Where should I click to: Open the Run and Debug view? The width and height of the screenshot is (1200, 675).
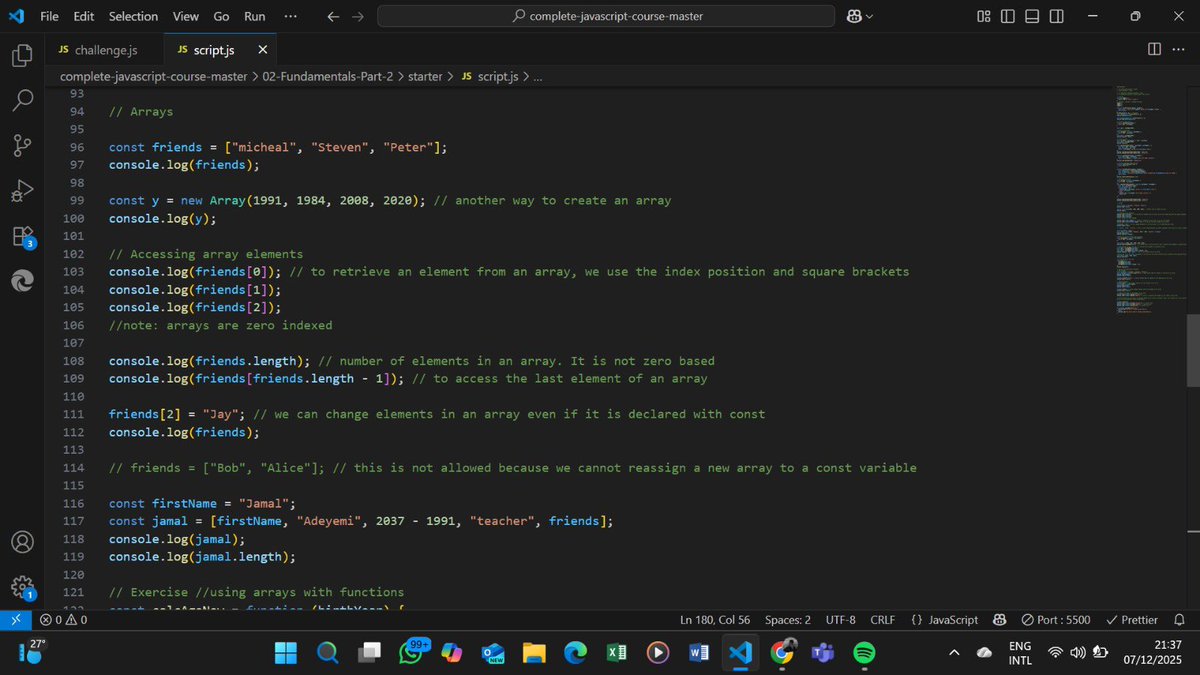(22, 190)
